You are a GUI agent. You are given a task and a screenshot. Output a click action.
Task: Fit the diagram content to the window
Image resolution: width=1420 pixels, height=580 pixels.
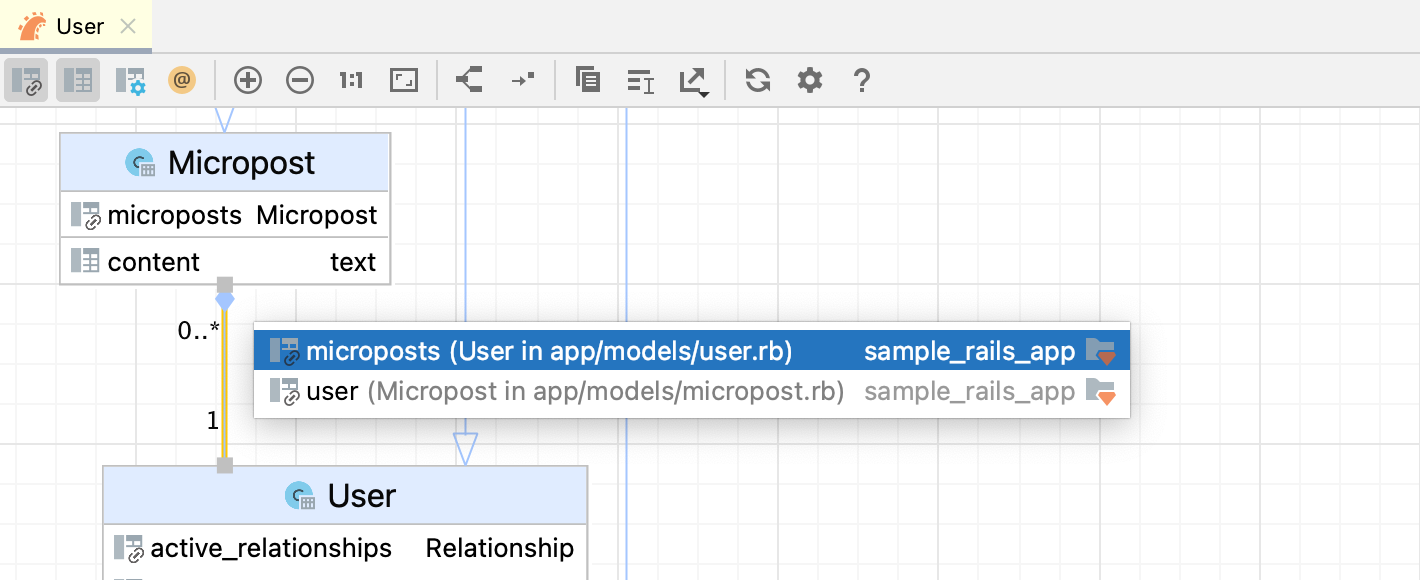pyautogui.click(x=403, y=80)
